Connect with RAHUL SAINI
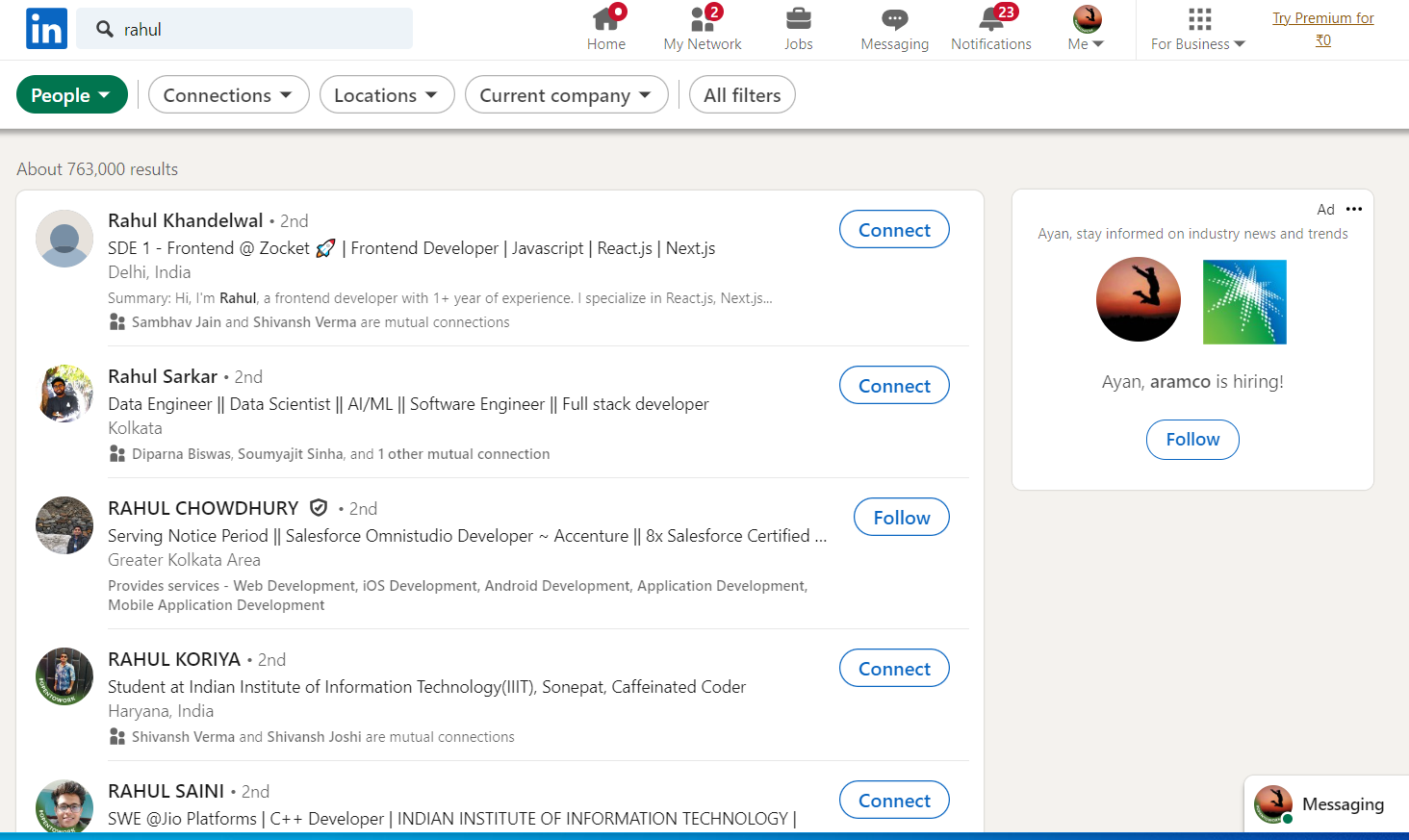 894,800
